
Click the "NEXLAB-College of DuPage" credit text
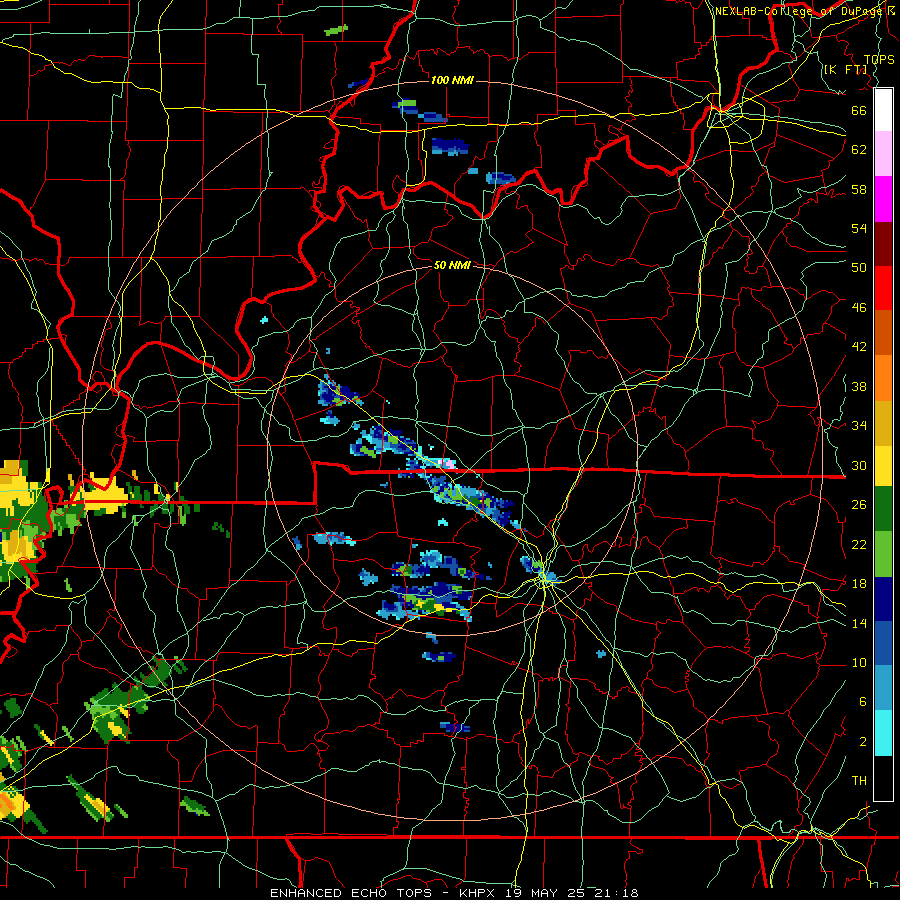[800, 11]
